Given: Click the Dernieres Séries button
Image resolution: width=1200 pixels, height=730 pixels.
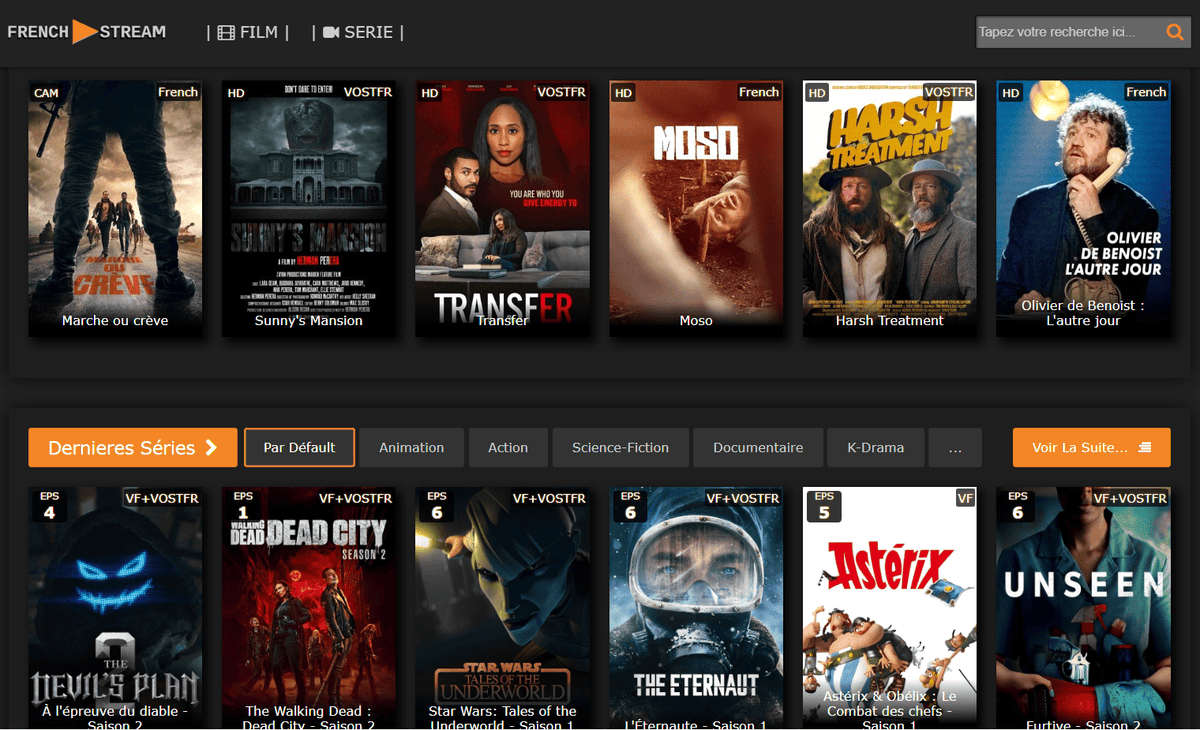Looking at the screenshot, I should point(133,448).
